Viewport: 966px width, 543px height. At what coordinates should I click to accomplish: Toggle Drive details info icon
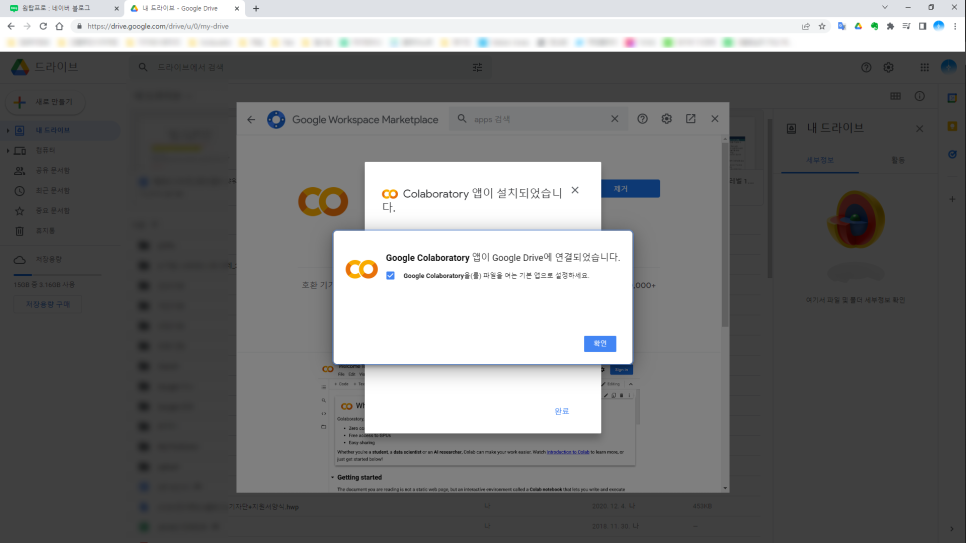point(919,96)
